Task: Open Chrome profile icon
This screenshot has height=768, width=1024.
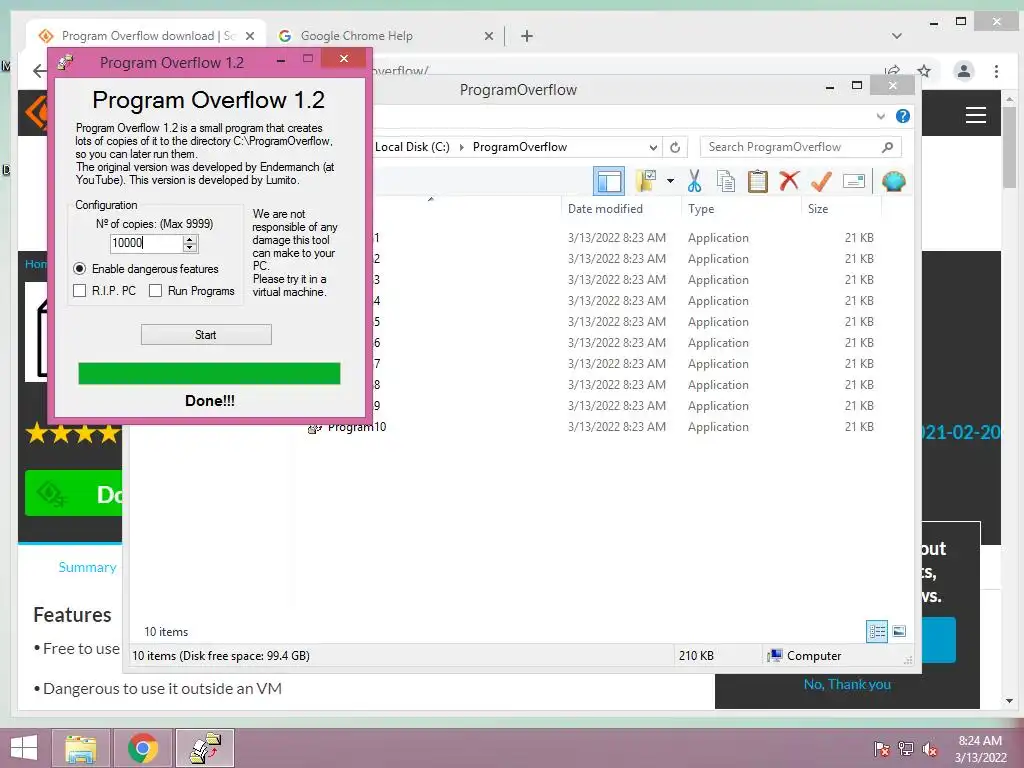Action: point(964,71)
